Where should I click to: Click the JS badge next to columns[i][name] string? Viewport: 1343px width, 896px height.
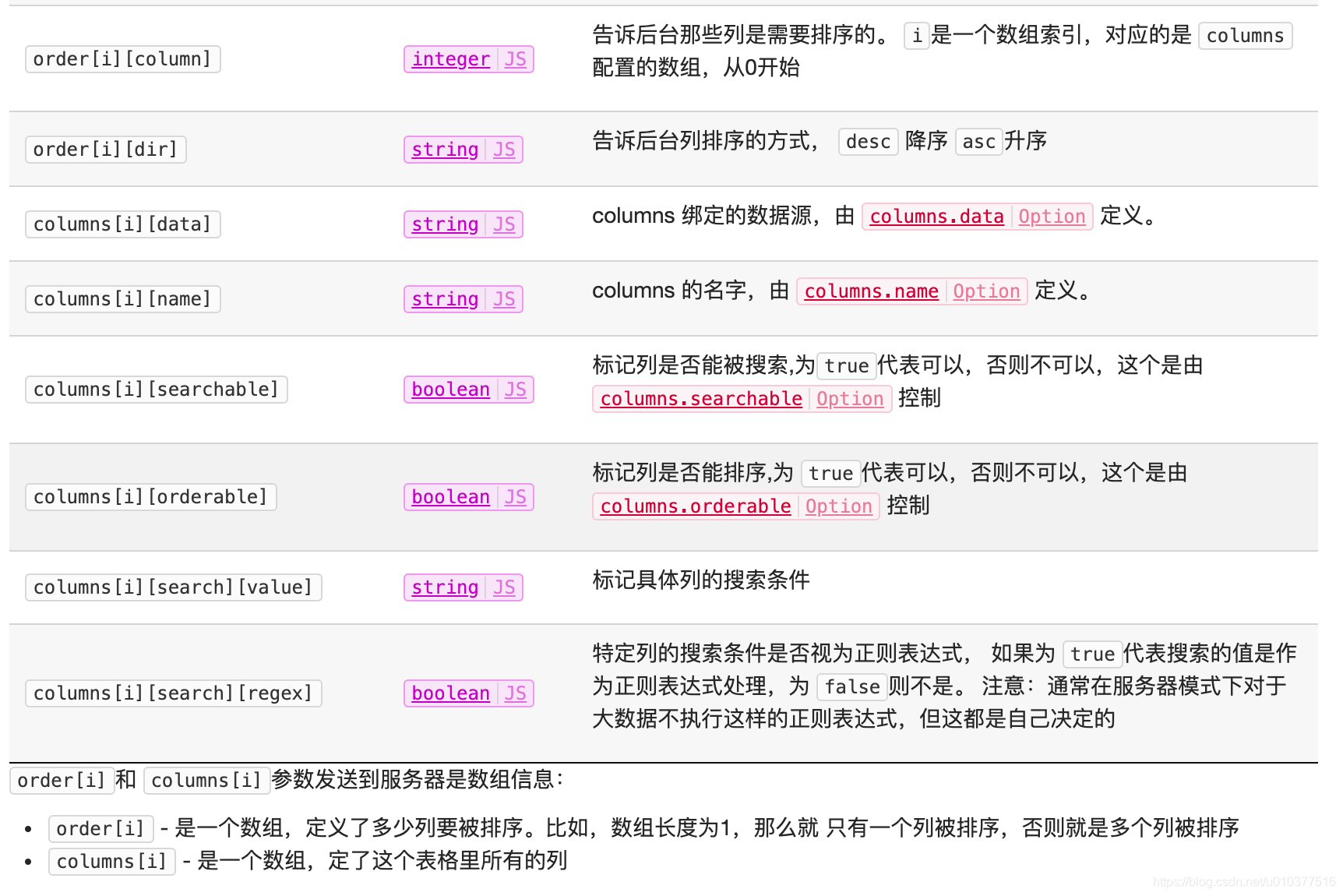click(505, 298)
